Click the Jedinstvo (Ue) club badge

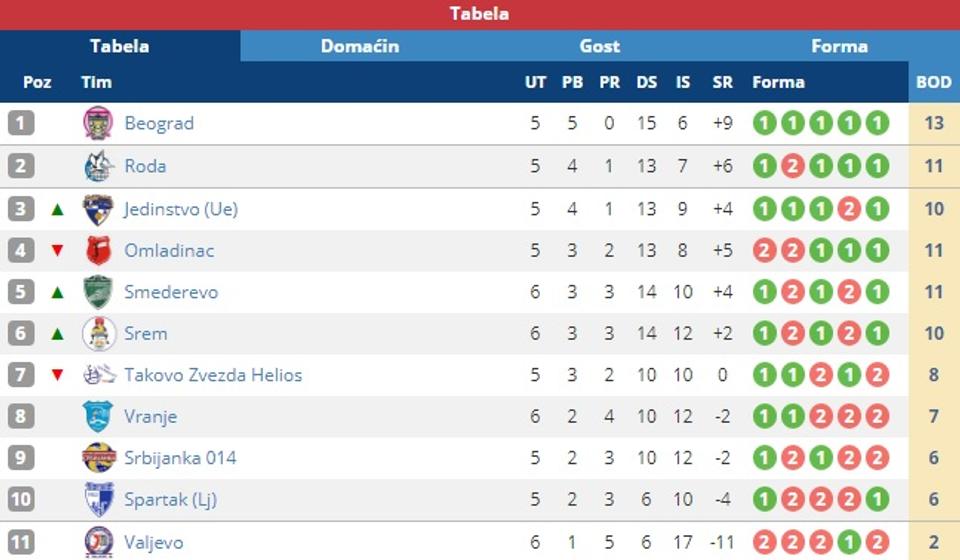(x=98, y=209)
